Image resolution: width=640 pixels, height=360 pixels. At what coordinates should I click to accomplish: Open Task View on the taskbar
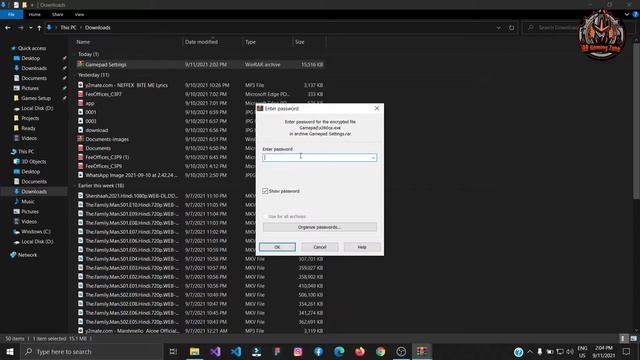173,351
